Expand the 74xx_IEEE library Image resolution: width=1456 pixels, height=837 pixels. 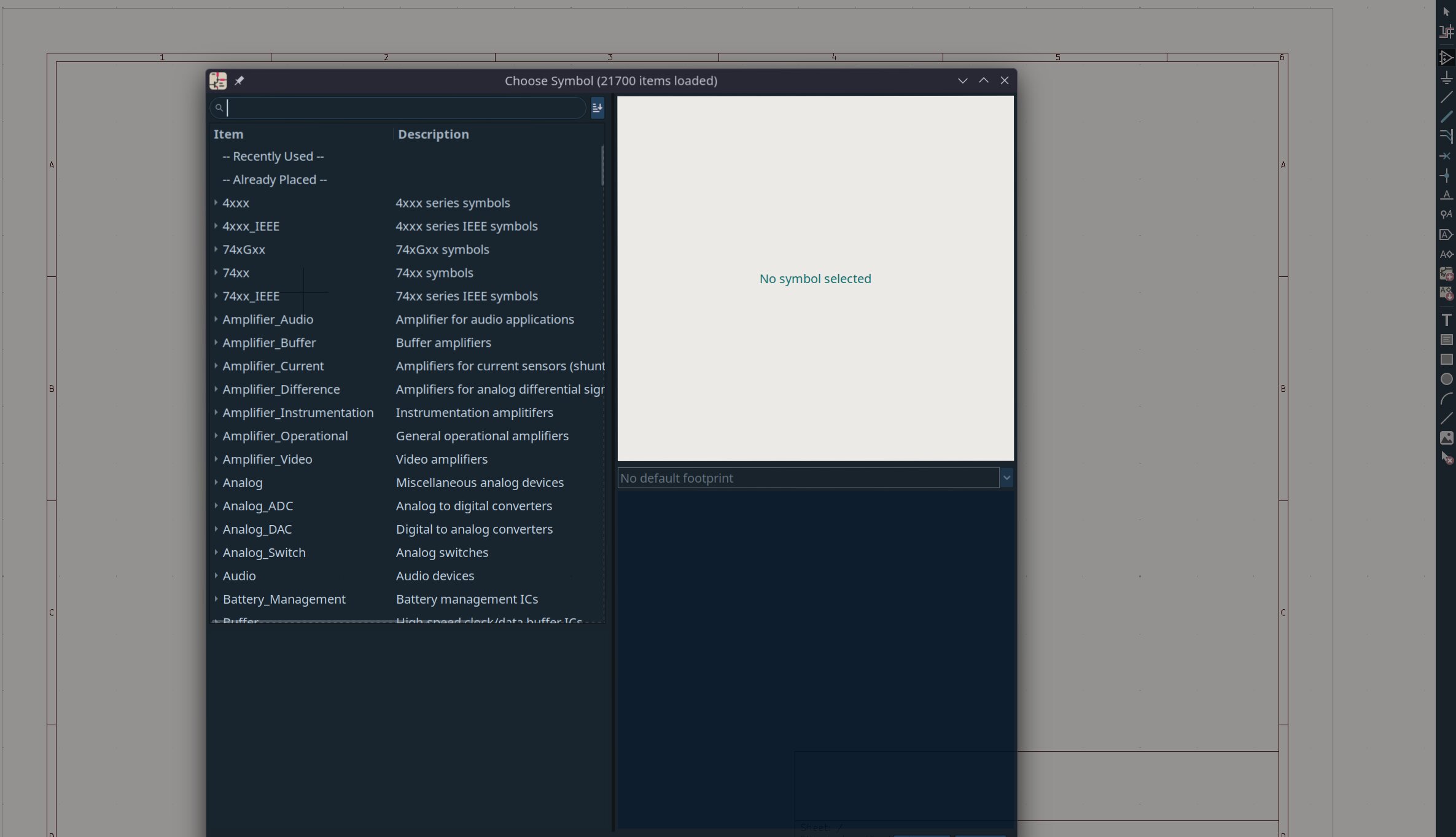click(216, 296)
